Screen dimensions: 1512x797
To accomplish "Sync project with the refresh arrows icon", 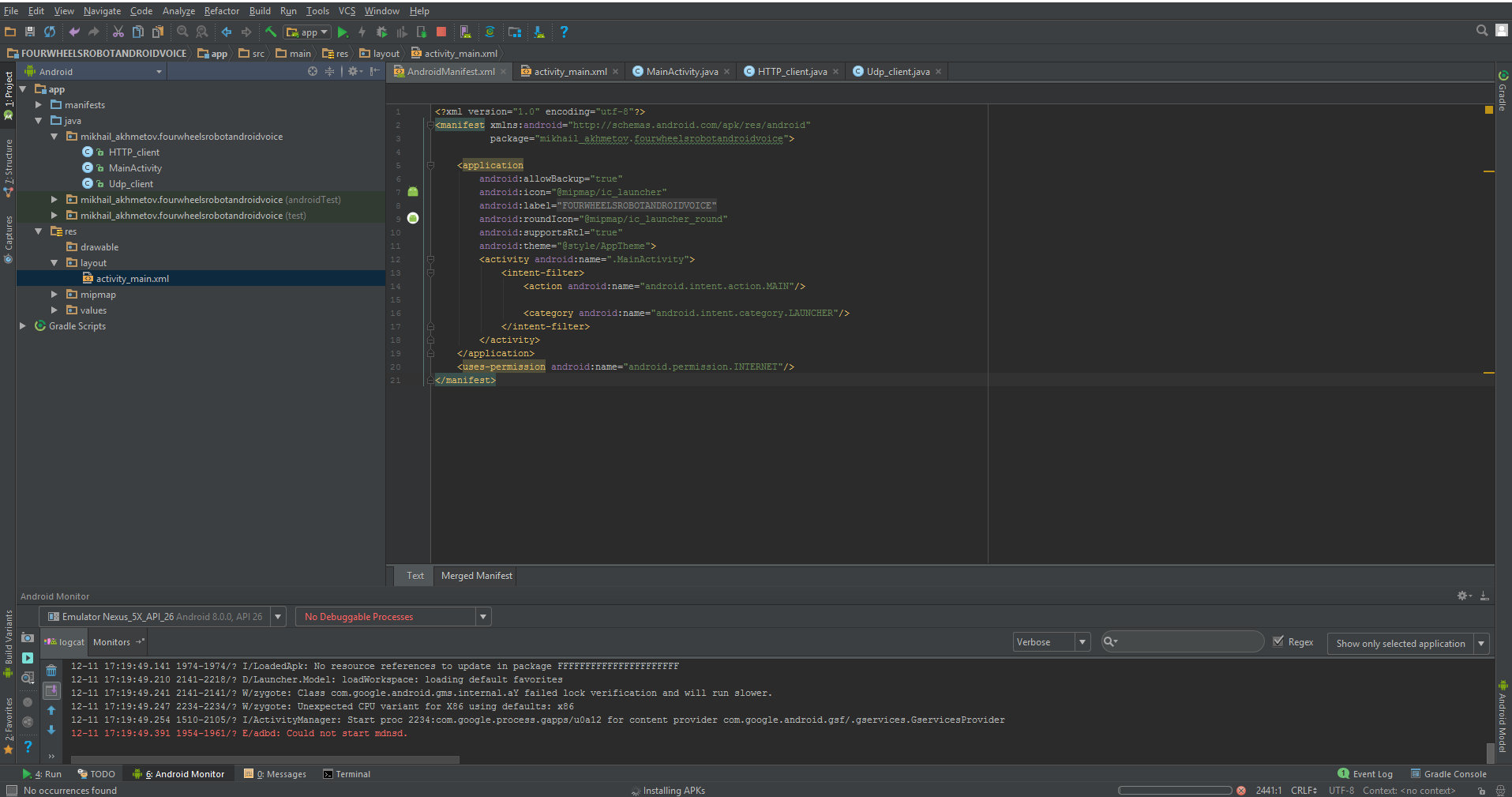I will 50,32.
